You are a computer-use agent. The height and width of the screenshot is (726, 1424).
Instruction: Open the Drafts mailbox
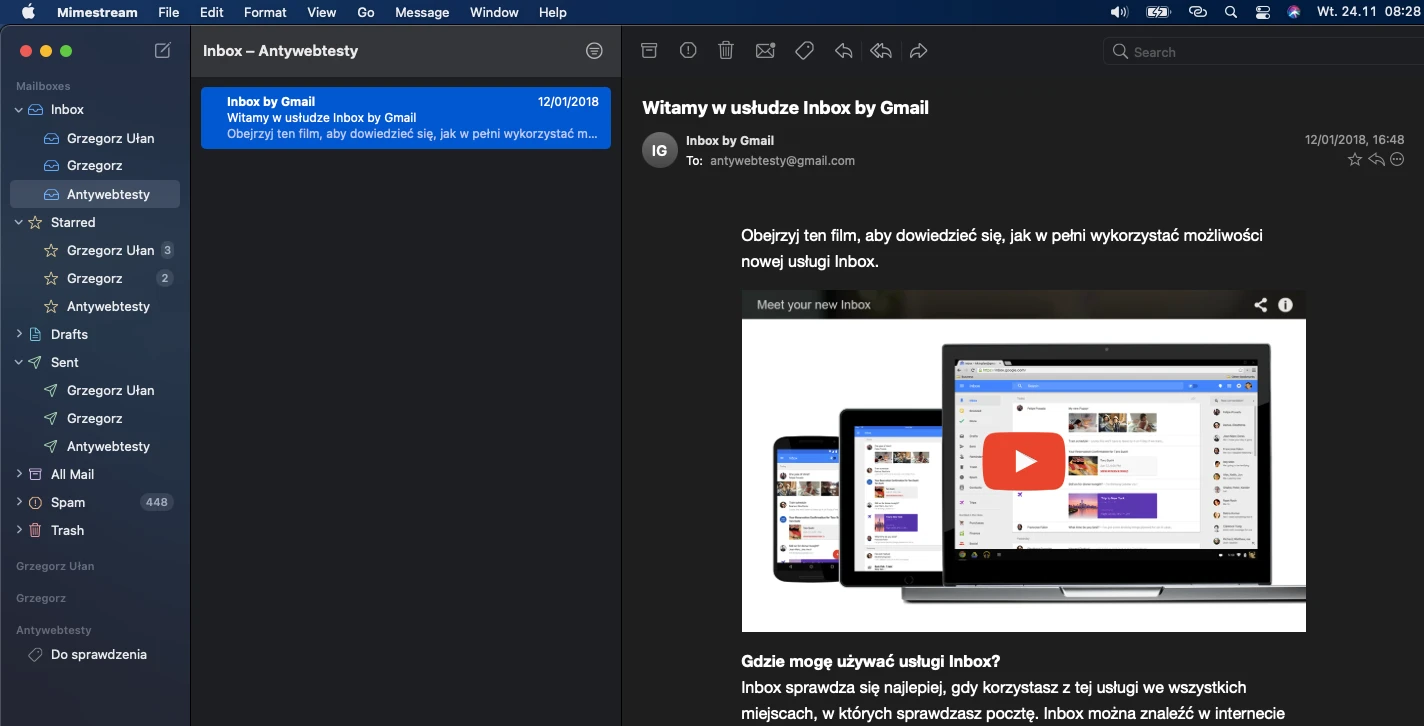pos(97,334)
